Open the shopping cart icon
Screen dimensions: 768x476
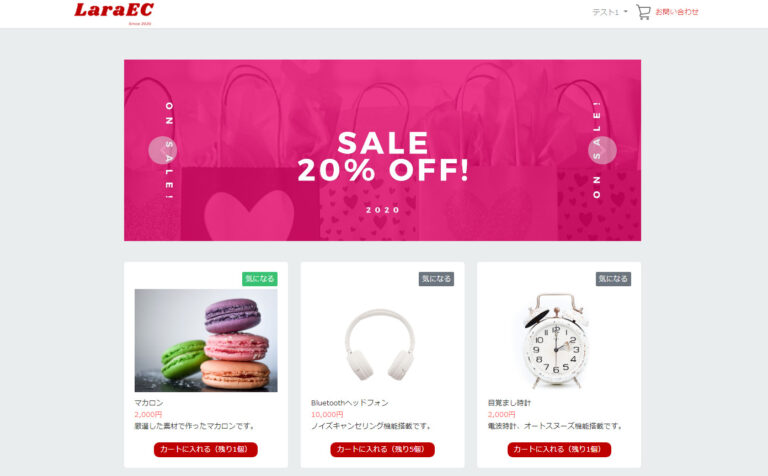pos(643,12)
